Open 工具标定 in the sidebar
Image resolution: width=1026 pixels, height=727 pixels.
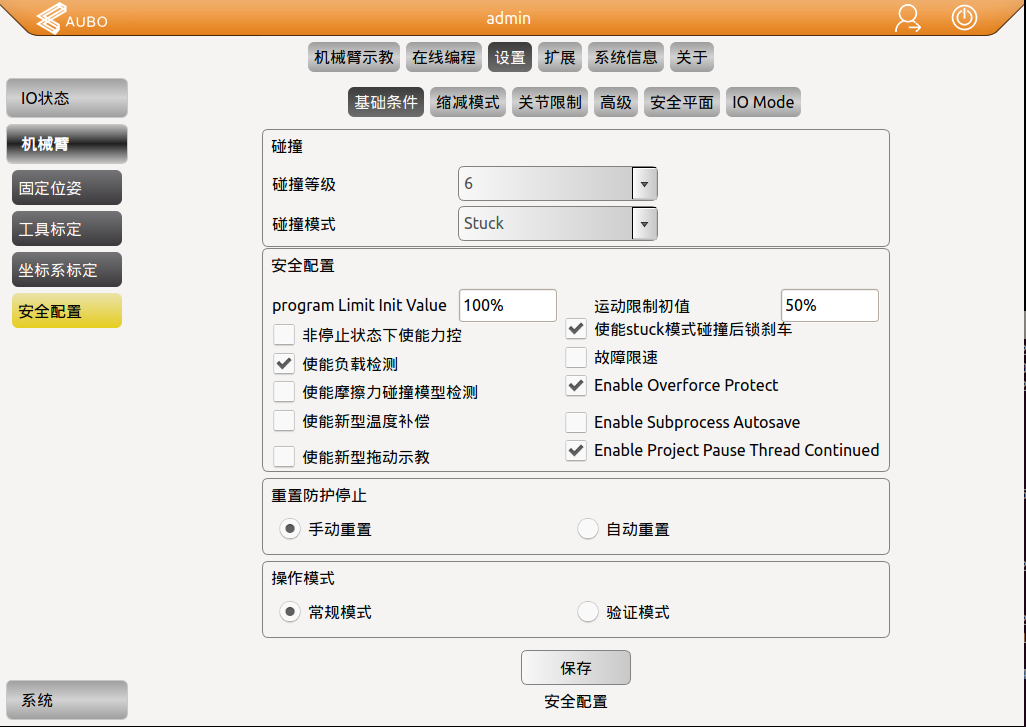pos(67,229)
